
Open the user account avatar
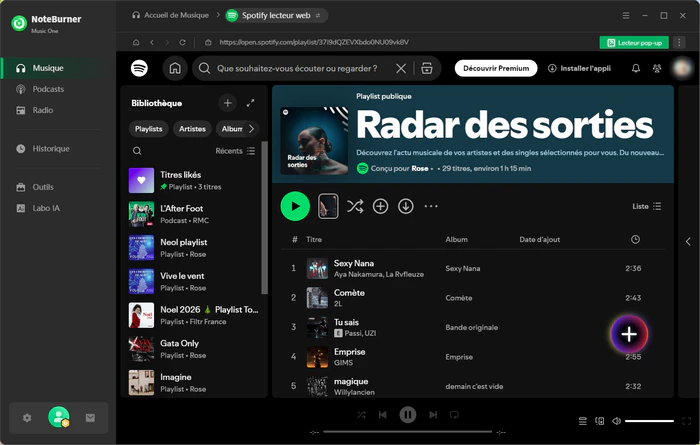click(x=59, y=417)
